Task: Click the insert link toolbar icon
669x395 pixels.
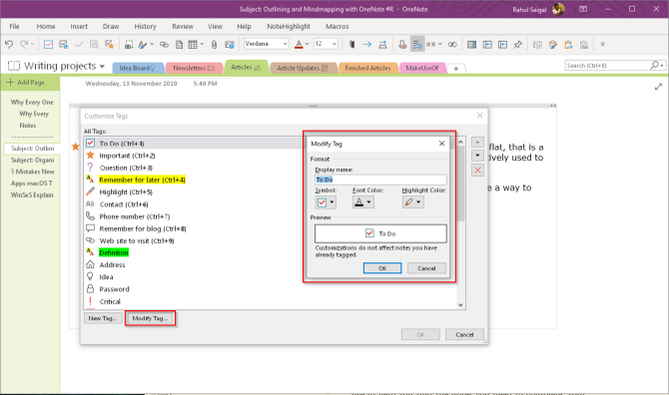Action: (x=164, y=44)
